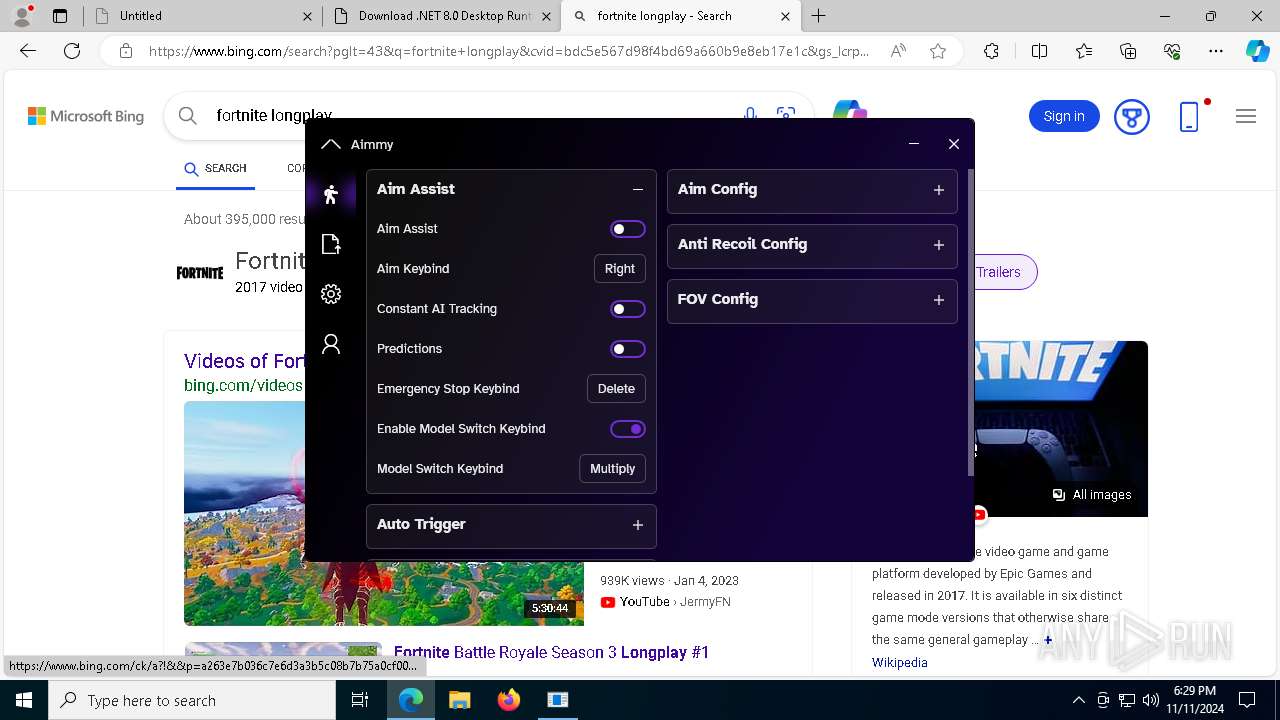The width and height of the screenshot is (1280, 720).
Task: Click the Read aloud icon in address bar
Action: pos(898,51)
